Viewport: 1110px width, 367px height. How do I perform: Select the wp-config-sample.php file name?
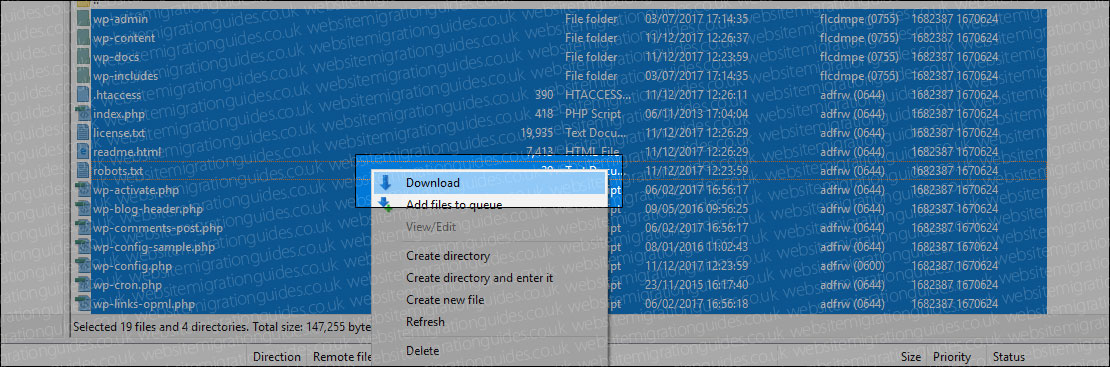154,247
